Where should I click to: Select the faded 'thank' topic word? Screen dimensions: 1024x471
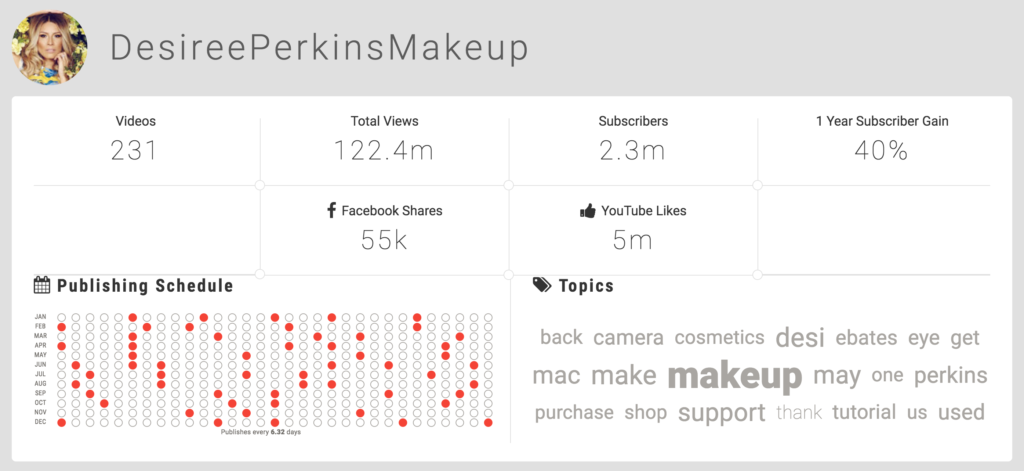pos(799,412)
